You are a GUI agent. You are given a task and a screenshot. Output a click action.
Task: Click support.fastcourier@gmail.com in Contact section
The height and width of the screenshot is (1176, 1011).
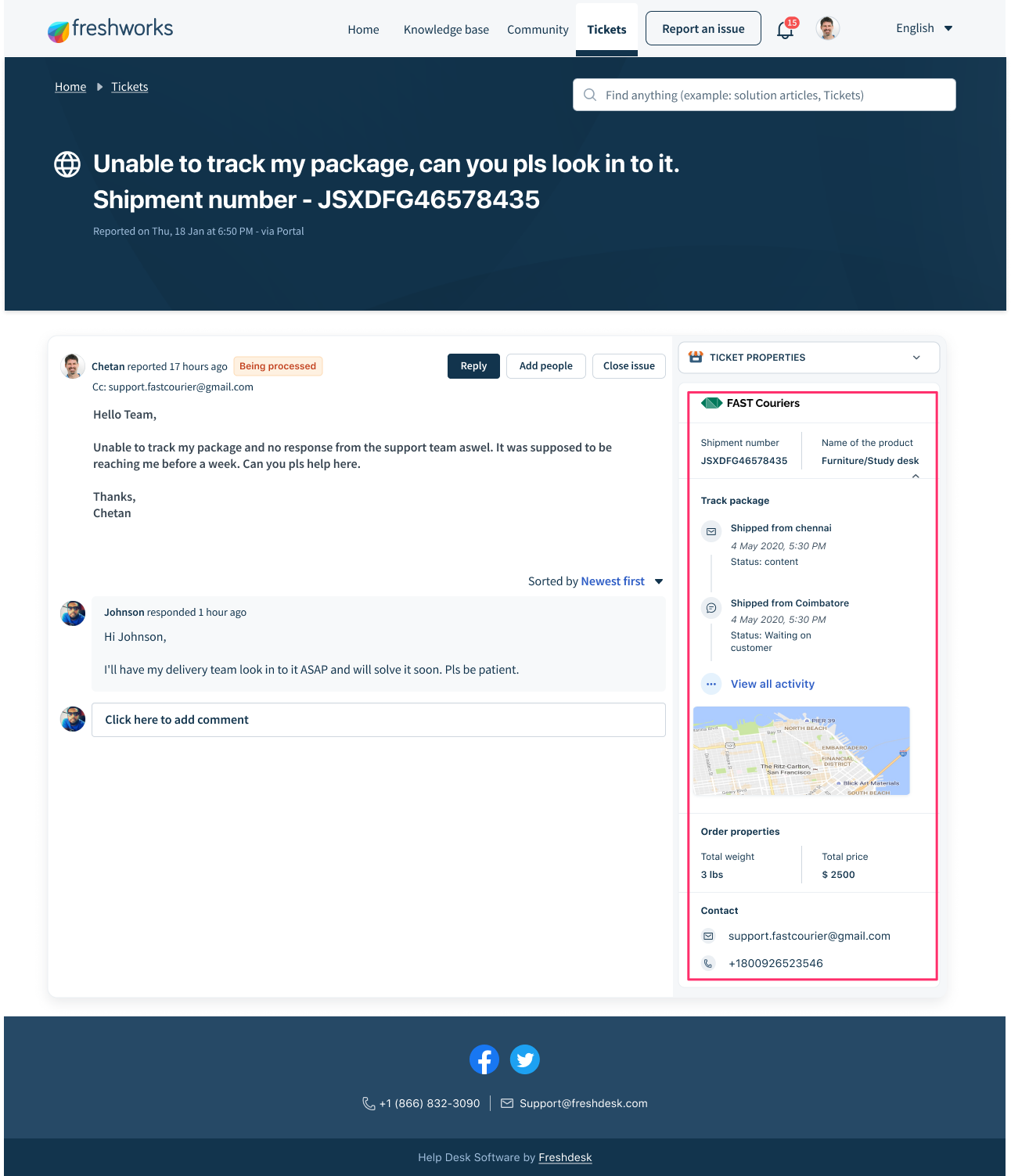809,936
